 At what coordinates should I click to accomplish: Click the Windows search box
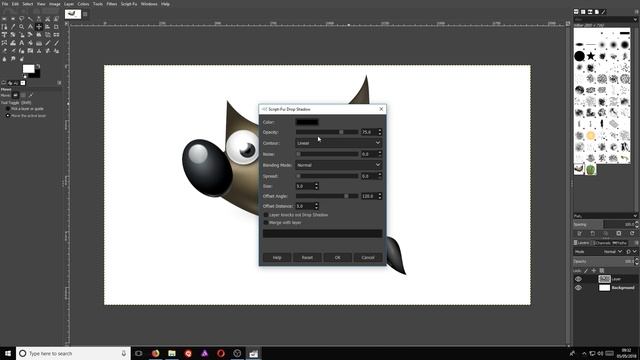coord(73,353)
